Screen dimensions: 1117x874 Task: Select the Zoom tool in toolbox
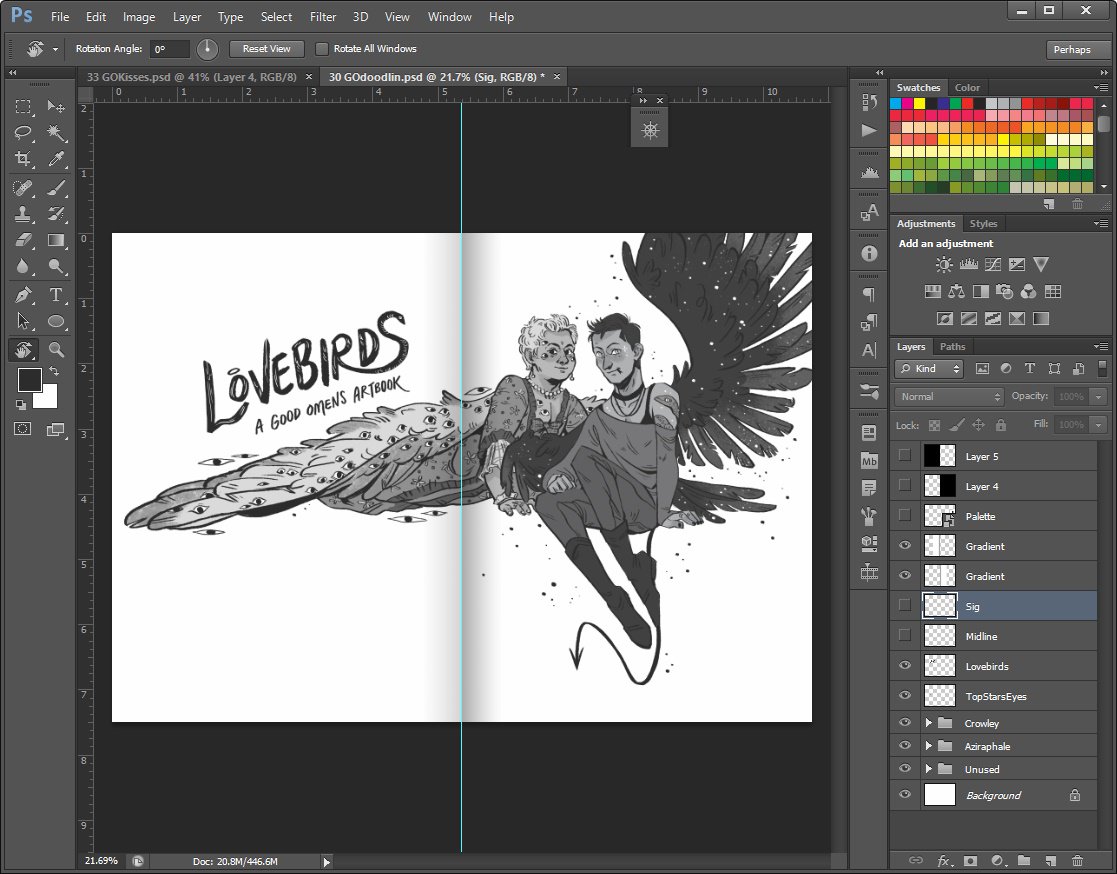click(x=56, y=349)
